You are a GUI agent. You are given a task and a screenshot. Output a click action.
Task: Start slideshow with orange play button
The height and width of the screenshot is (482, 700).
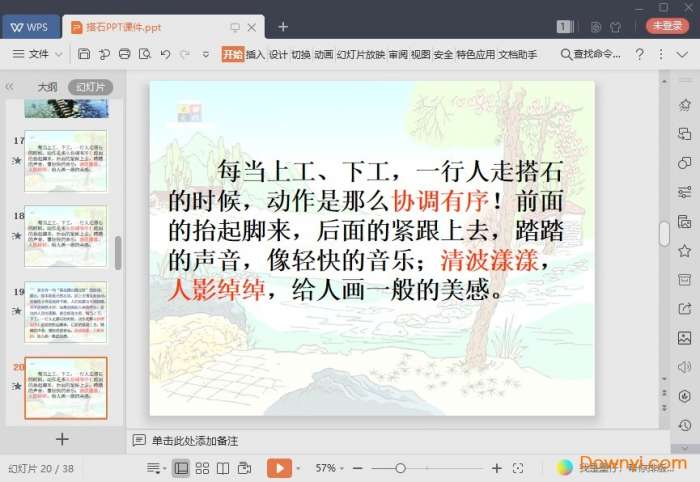coord(279,468)
